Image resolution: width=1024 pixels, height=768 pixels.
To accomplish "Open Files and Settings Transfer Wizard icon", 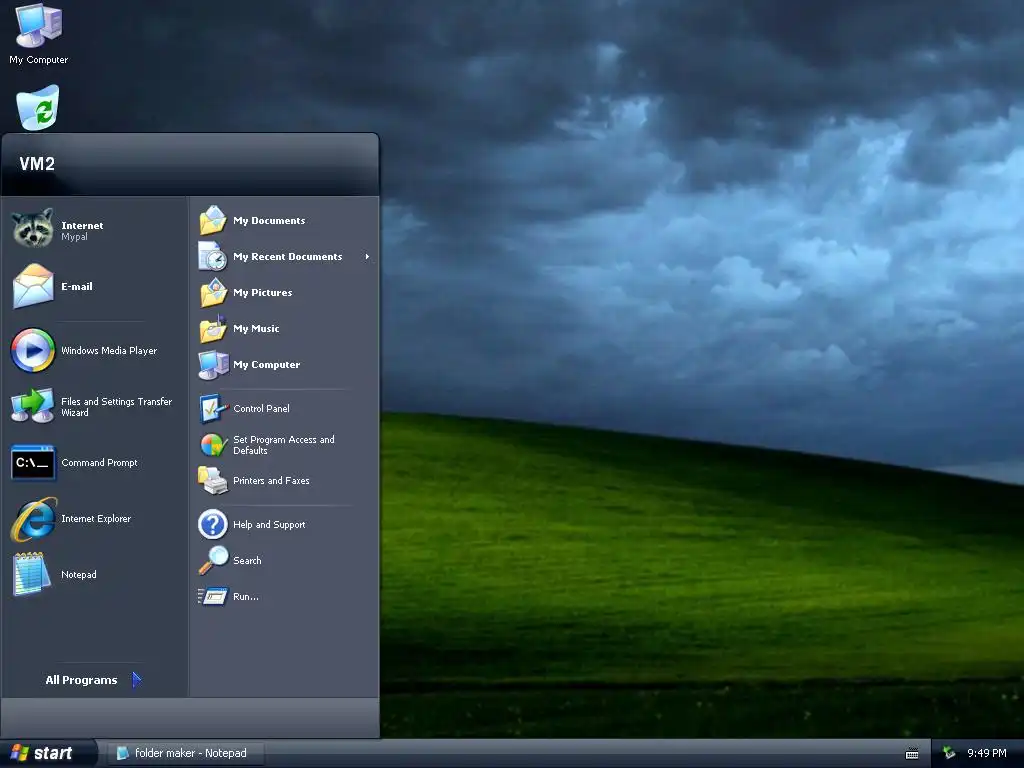I will click(33, 406).
